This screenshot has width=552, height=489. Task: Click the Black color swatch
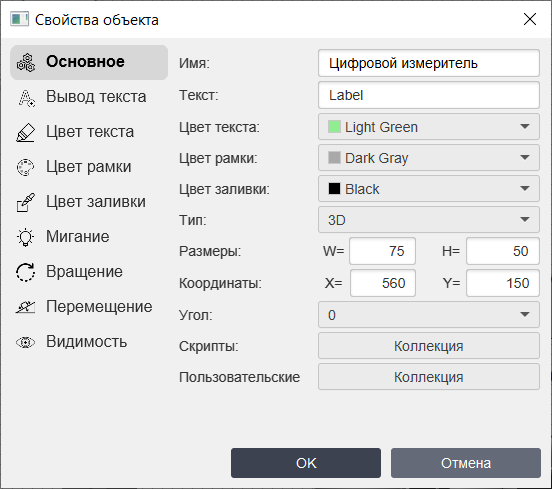point(334,189)
